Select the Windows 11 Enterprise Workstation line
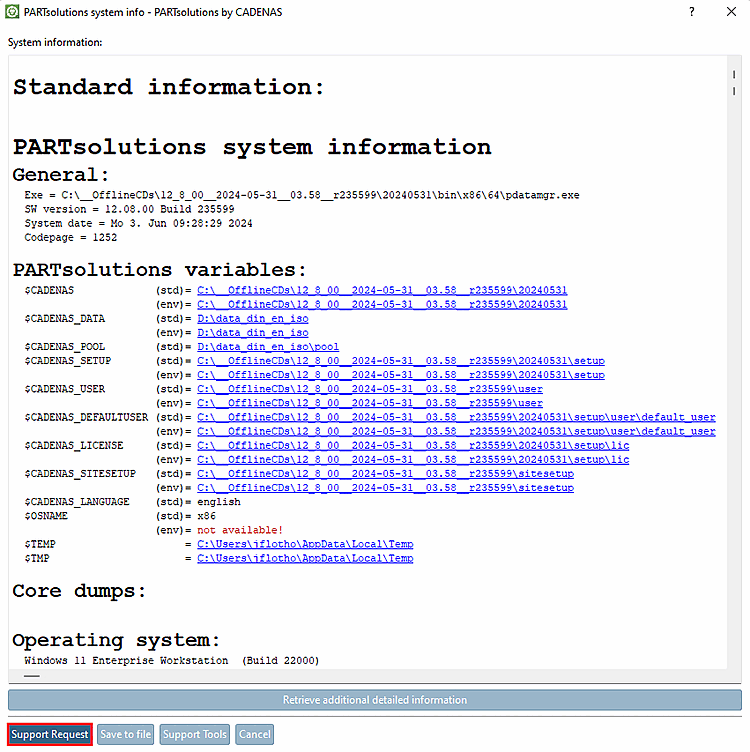 pos(172,660)
